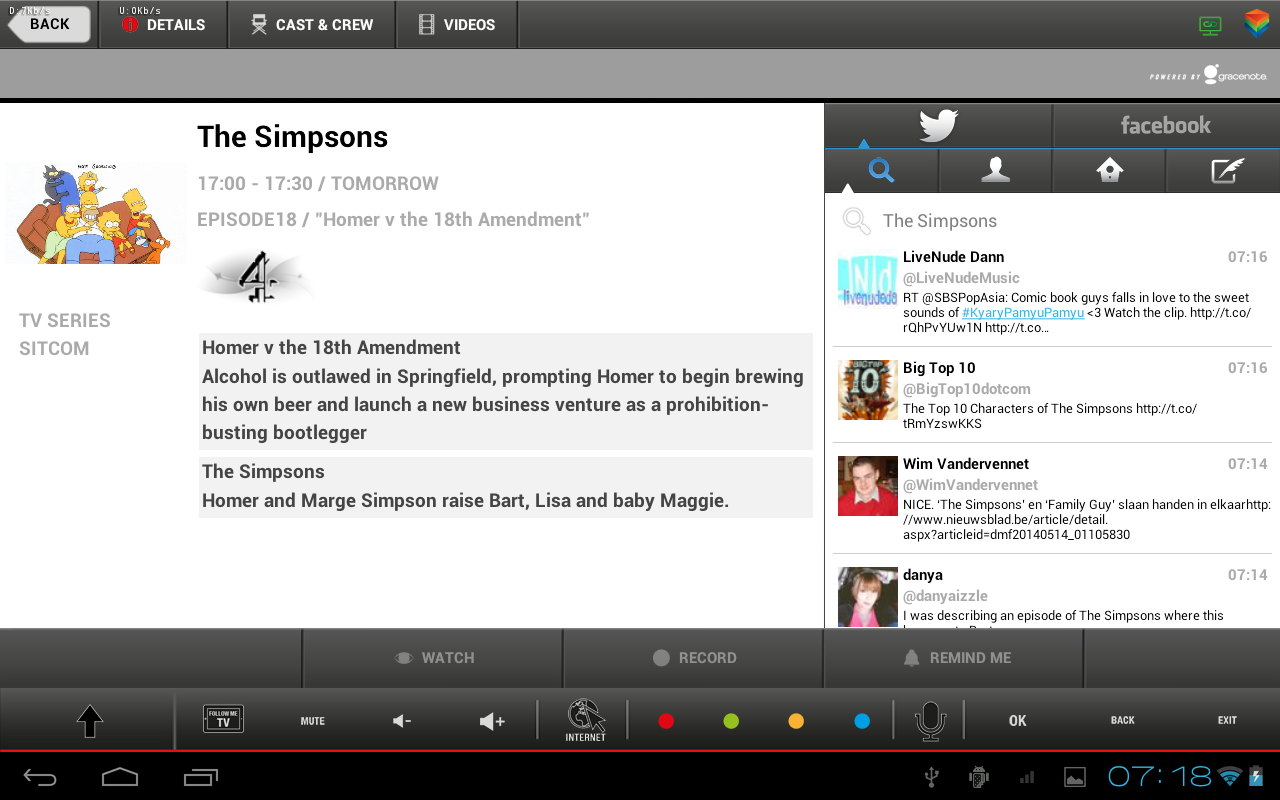Click the Channel 4 logo
The width and height of the screenshot is (1280, 800).
pos(256,276)
